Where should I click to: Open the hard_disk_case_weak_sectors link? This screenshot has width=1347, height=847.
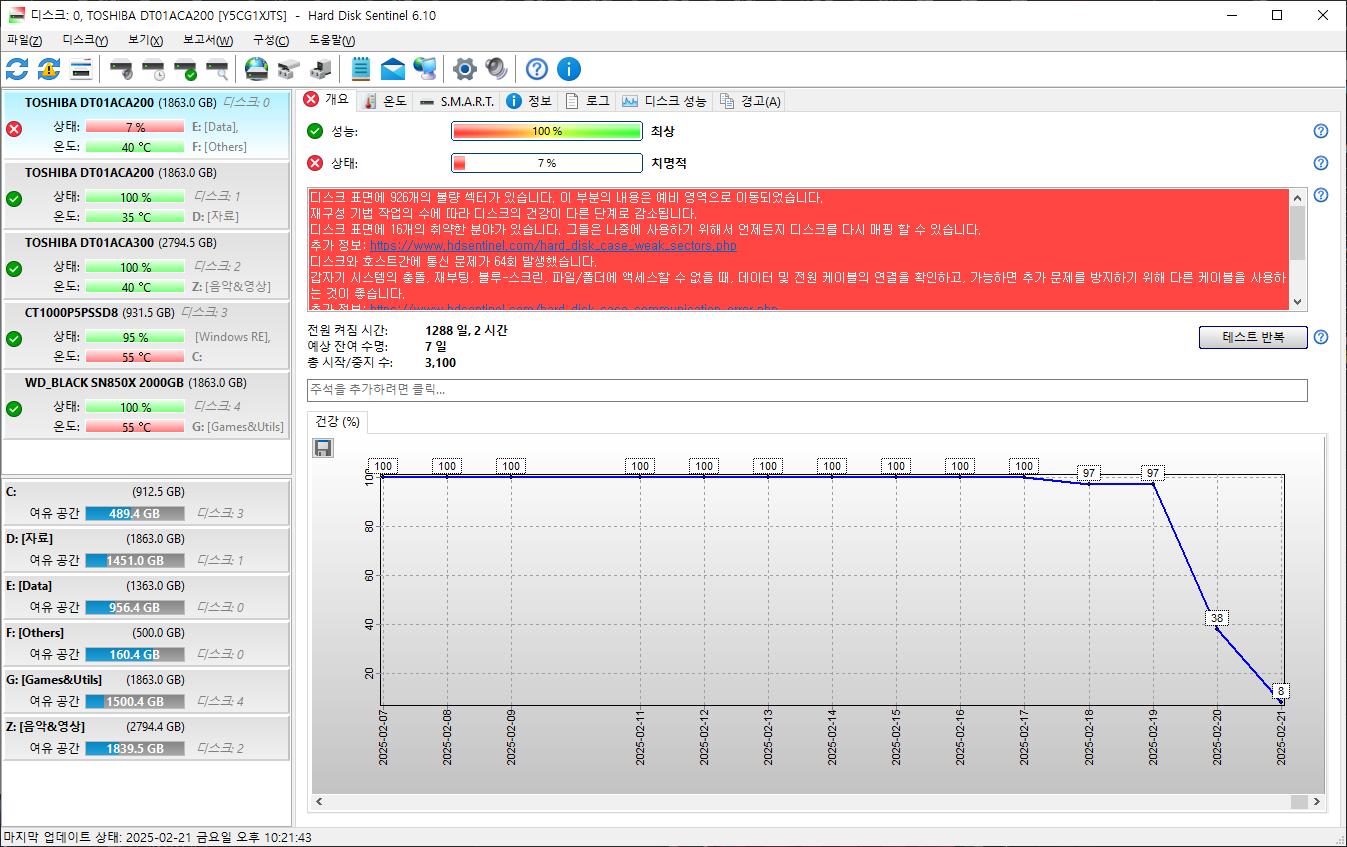pos(553,245)
